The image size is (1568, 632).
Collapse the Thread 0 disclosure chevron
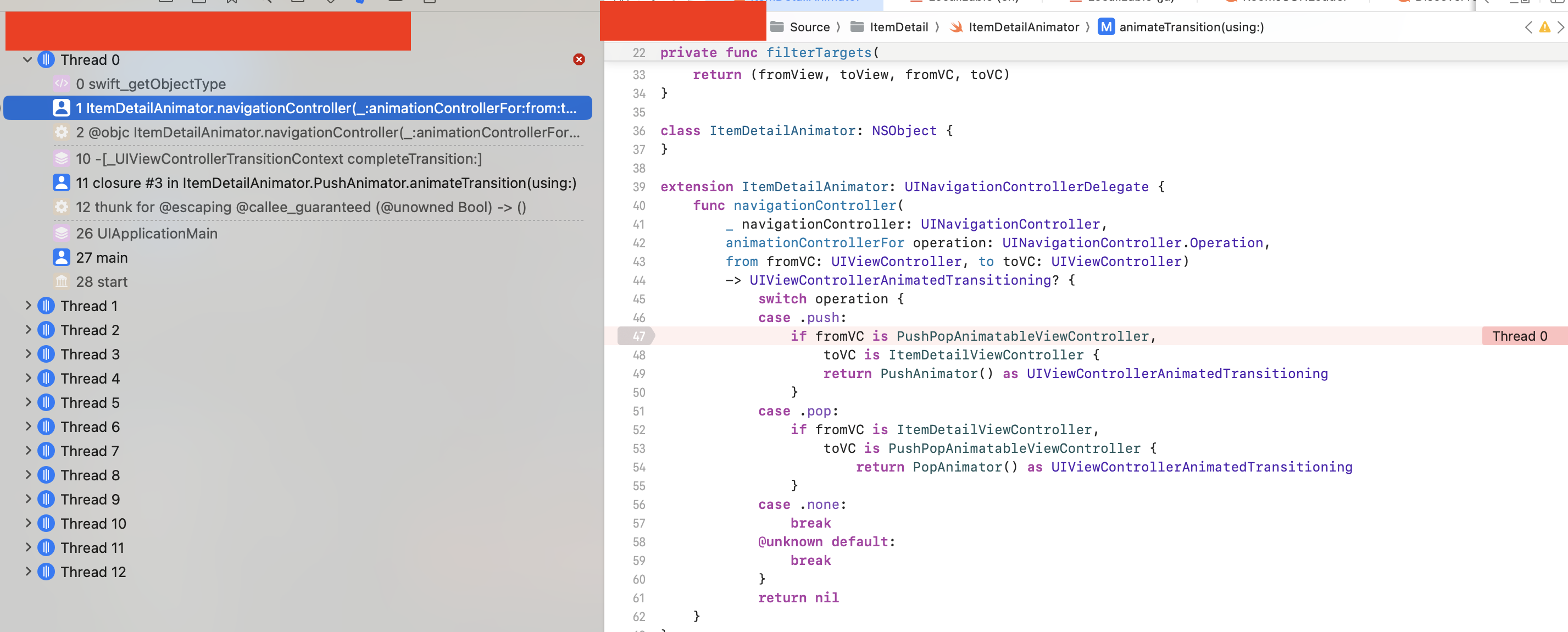click(27, 60)
